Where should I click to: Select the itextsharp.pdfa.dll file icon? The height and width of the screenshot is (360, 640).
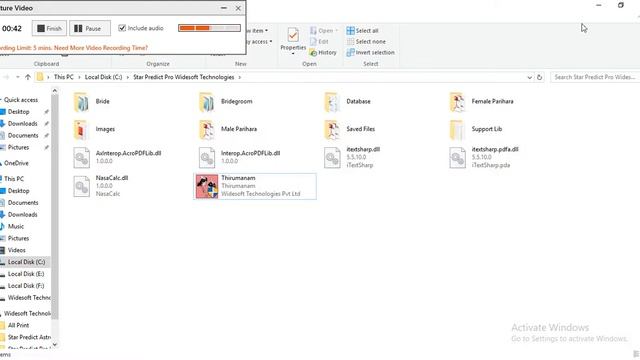(457, 158)
